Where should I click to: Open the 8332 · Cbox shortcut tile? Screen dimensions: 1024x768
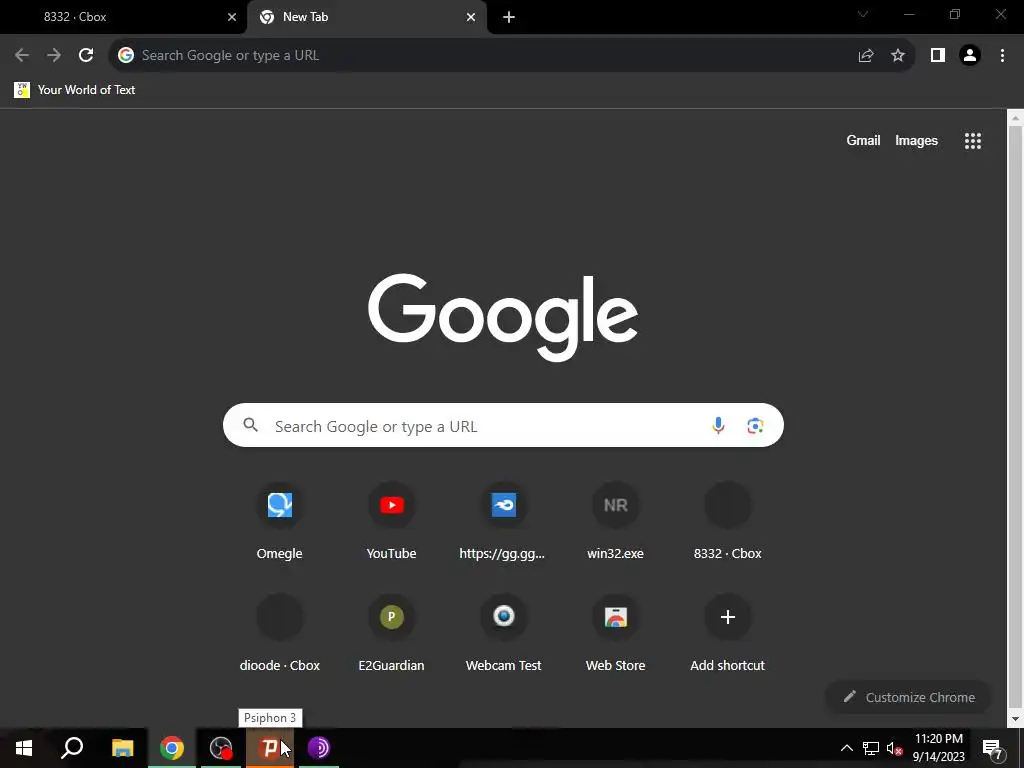[728, 522]
